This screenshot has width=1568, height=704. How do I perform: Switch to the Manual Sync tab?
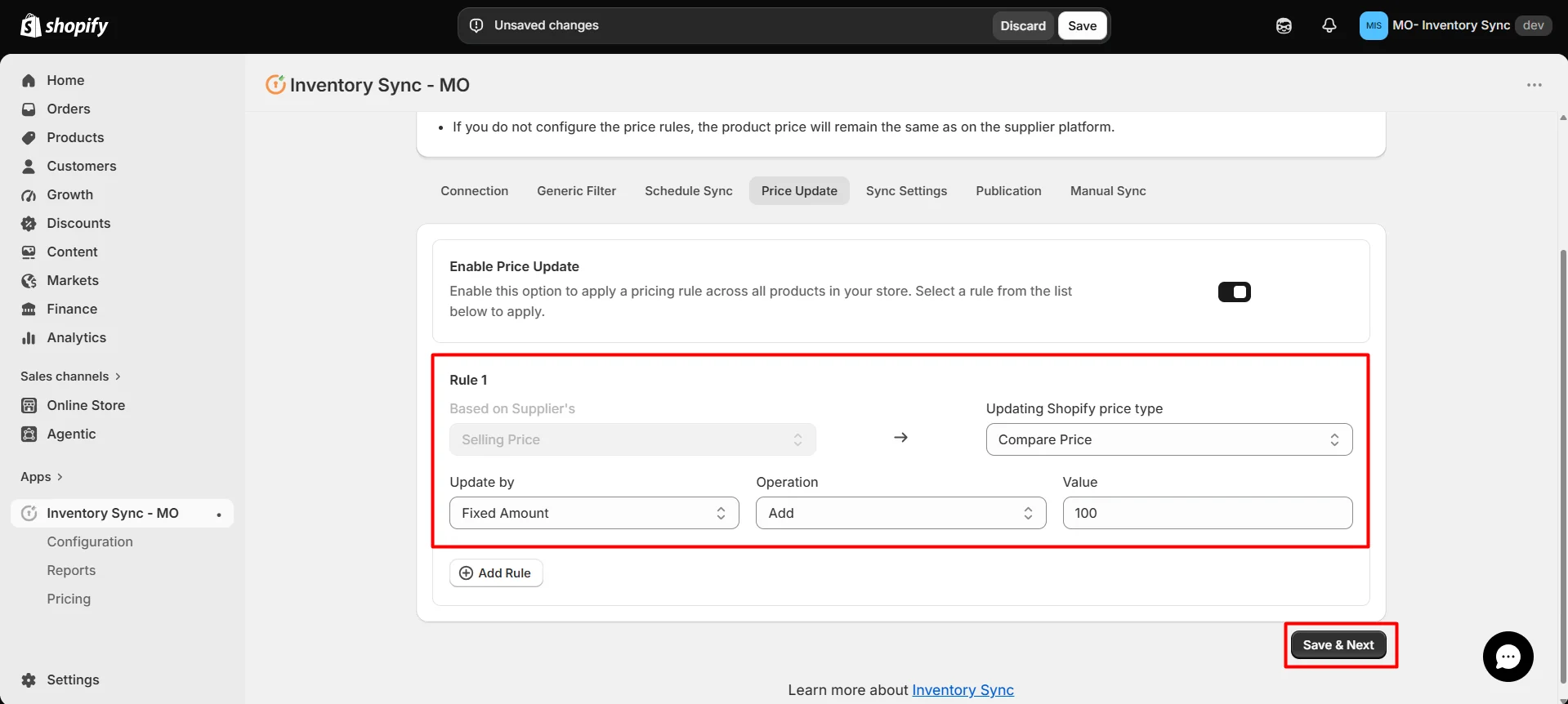tap(1108, 190)
